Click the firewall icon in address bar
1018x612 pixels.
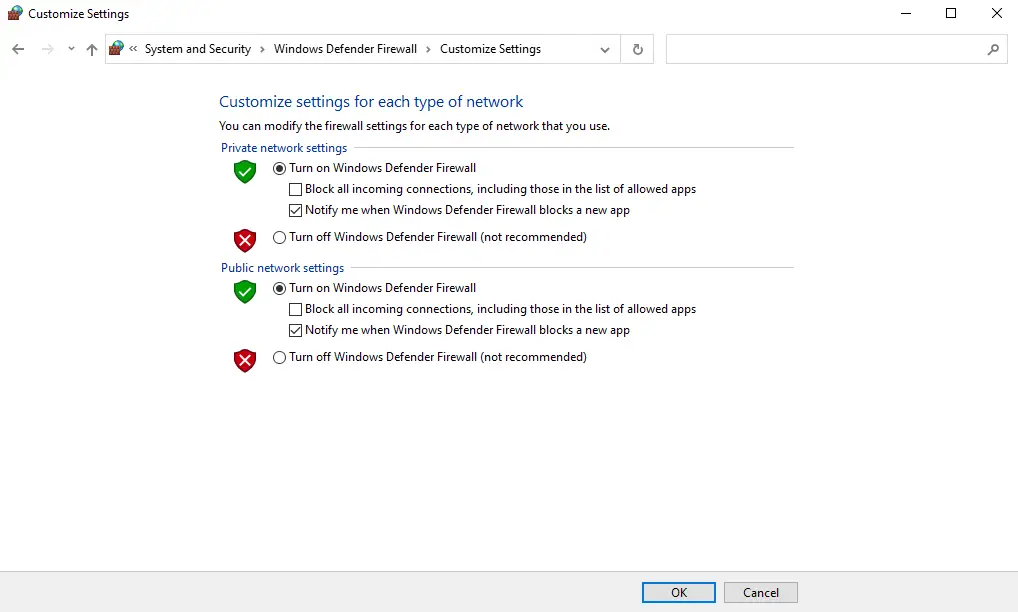coord(116,49)
